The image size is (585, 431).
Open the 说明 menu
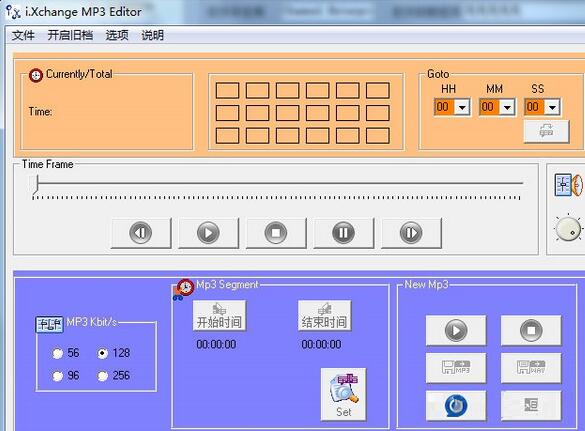click(x=152, y=35)
